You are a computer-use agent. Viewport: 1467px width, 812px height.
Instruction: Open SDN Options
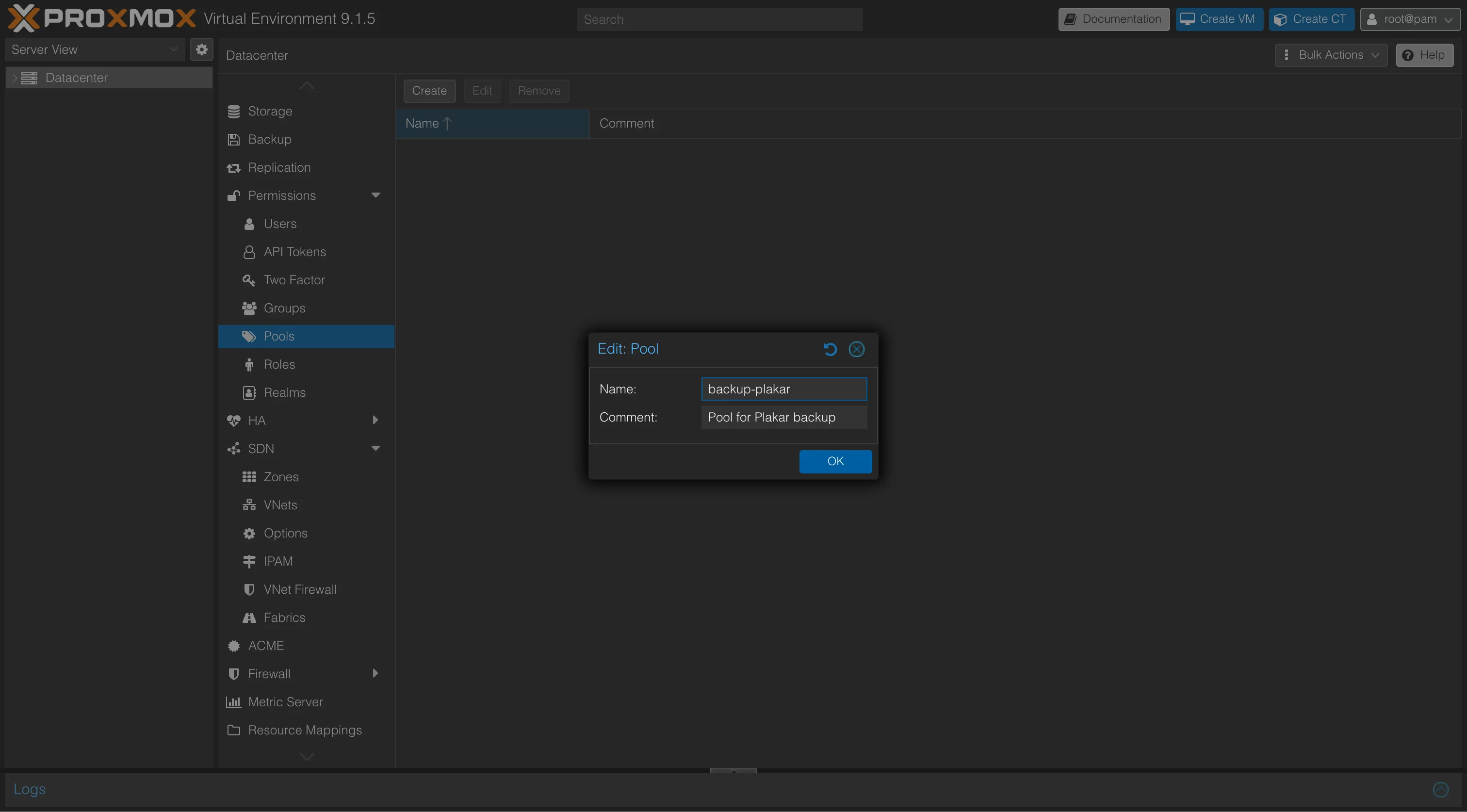[306, 533]
